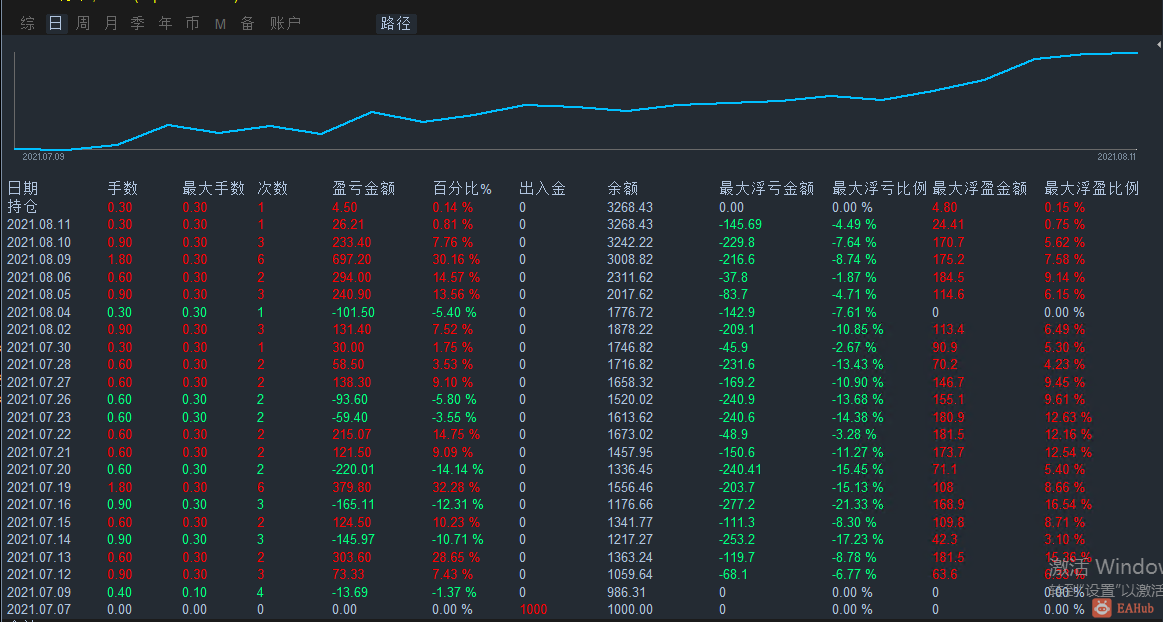
Task: Open the 季 quarterly tab
Action: click(x=138, y=24)
